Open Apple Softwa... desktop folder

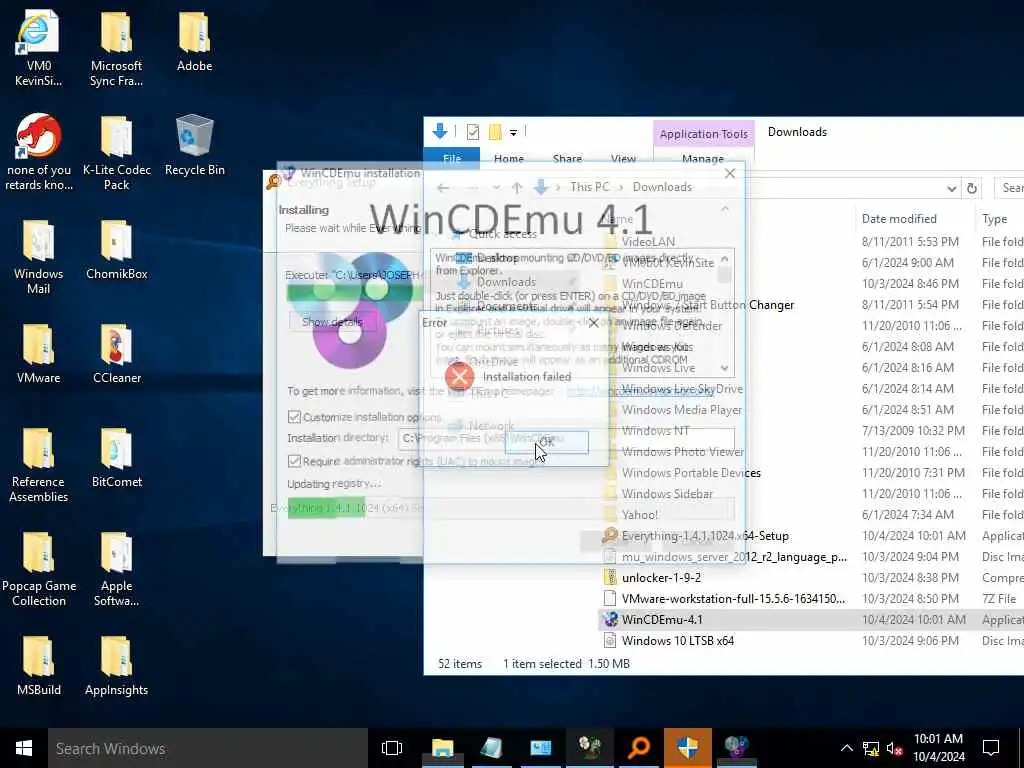tap(116, 569)
